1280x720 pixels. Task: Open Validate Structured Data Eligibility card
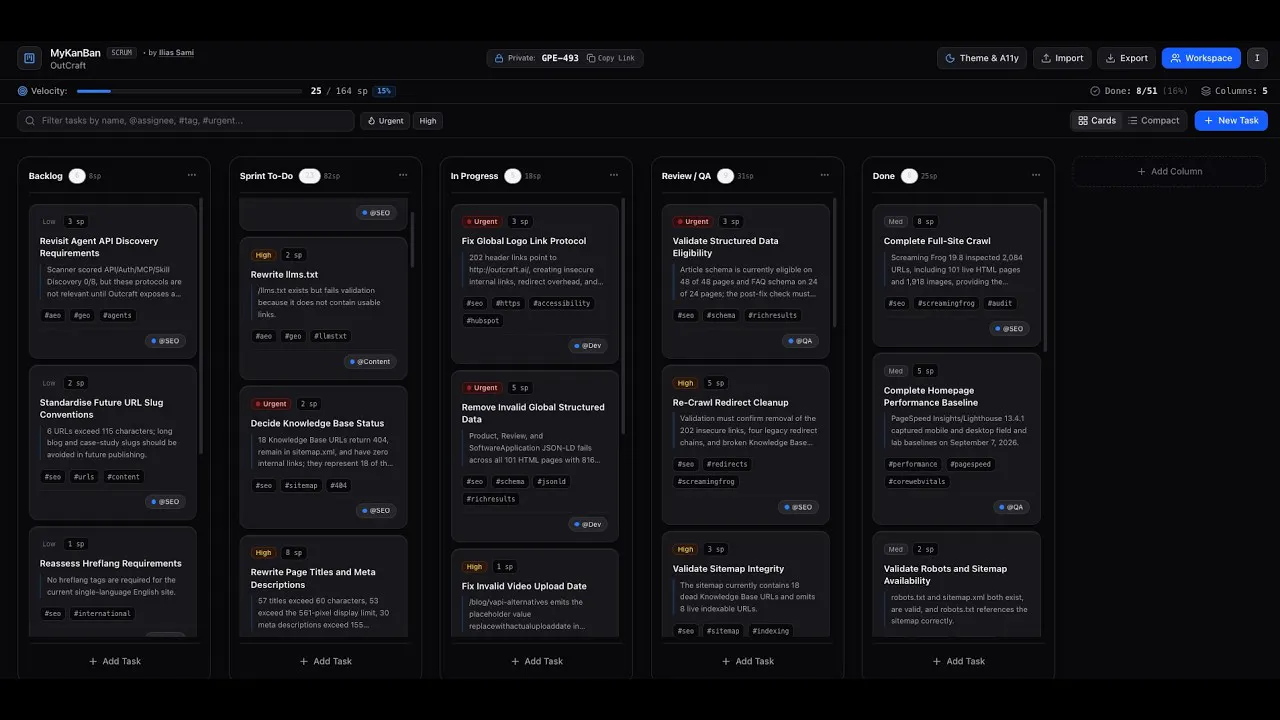pos(746,281)
